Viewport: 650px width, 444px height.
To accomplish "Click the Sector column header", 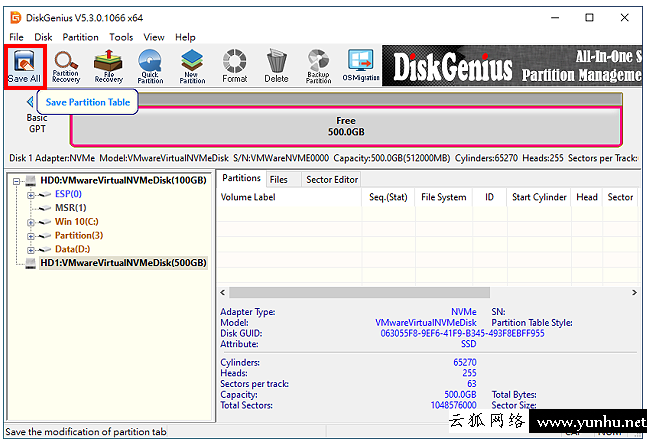I will (620, 197).
